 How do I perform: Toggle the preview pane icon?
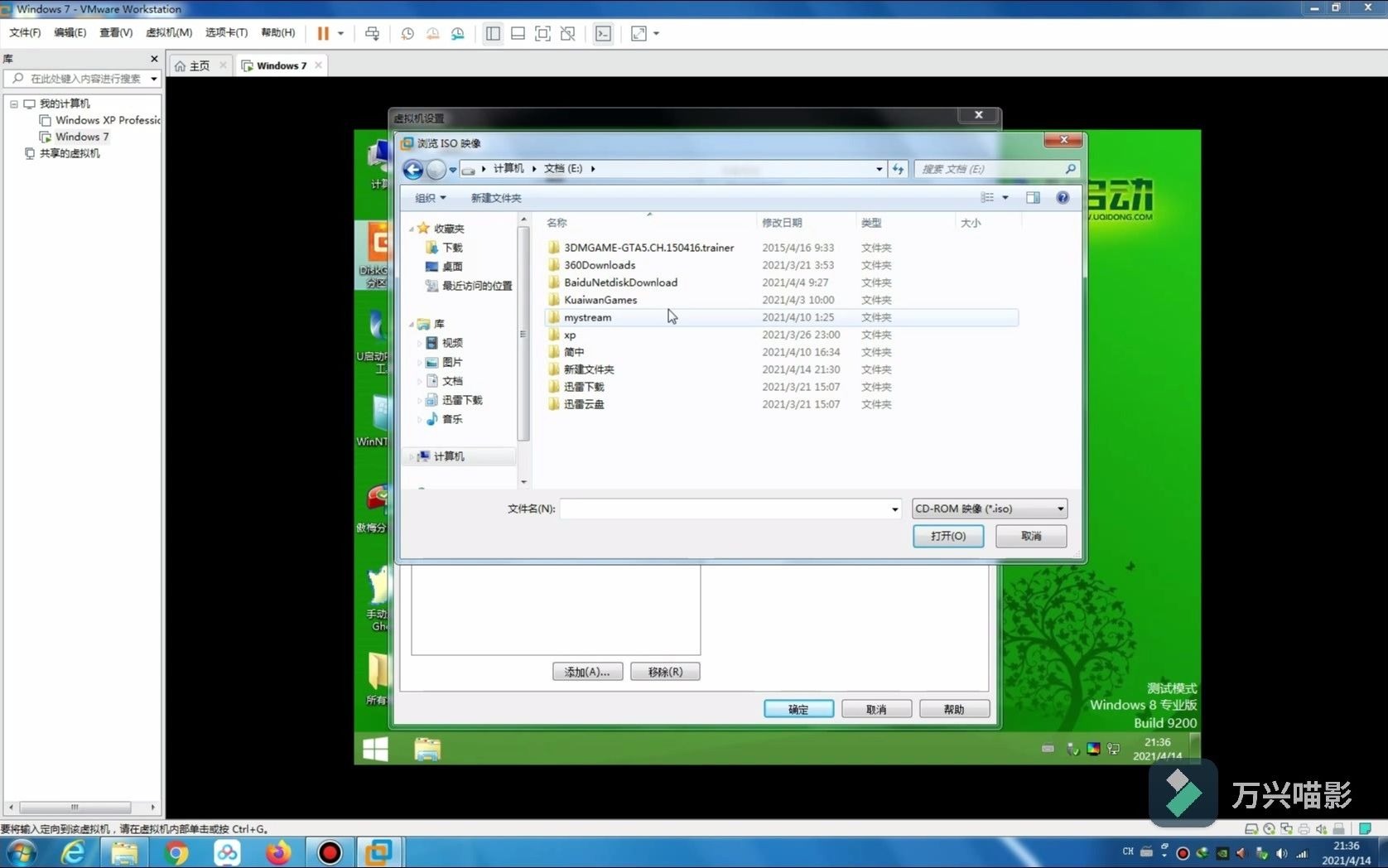pos(1033,197)
